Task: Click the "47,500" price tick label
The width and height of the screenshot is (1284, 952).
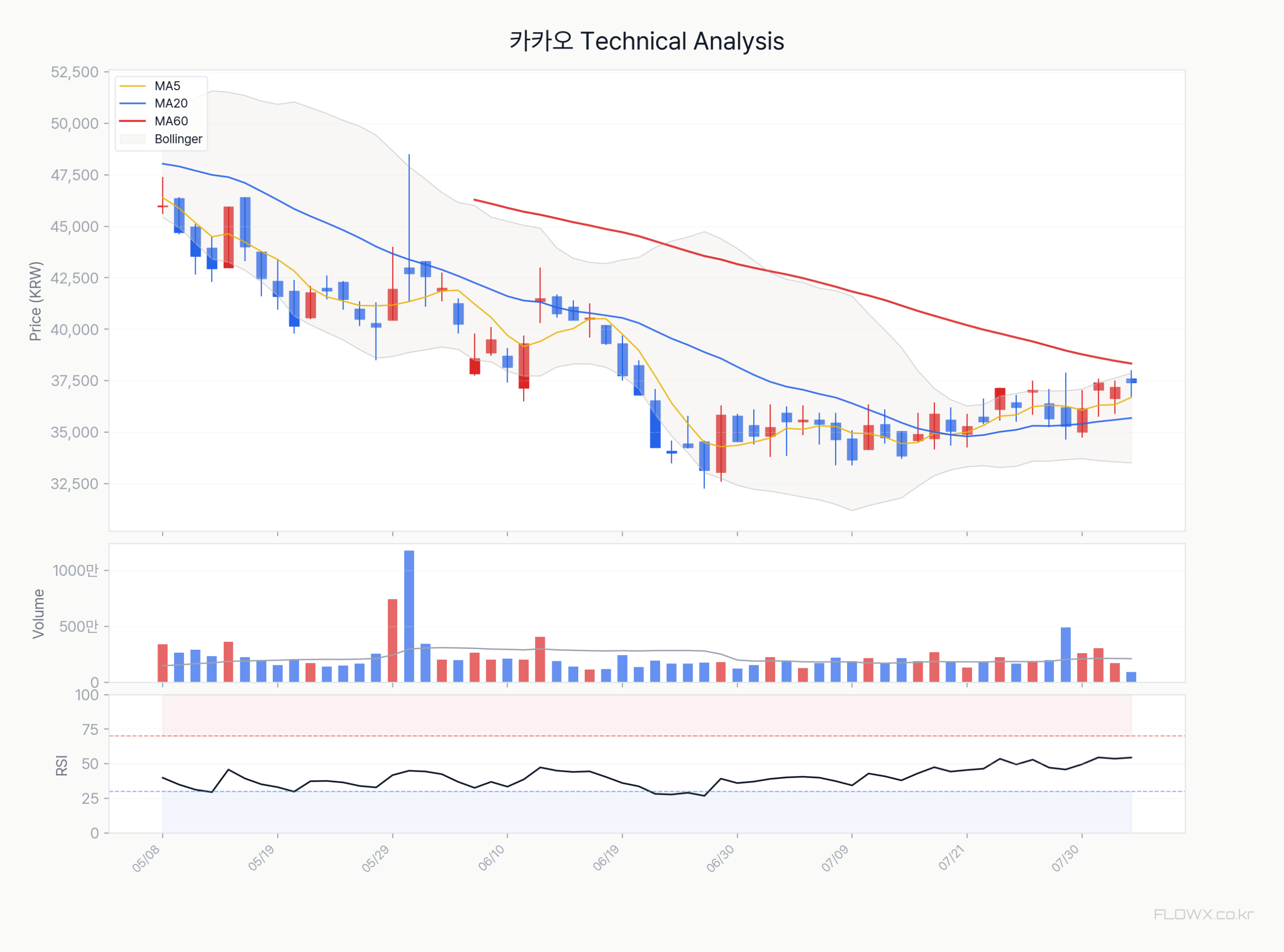Action: pyautogui.click(x=75, y=175)
